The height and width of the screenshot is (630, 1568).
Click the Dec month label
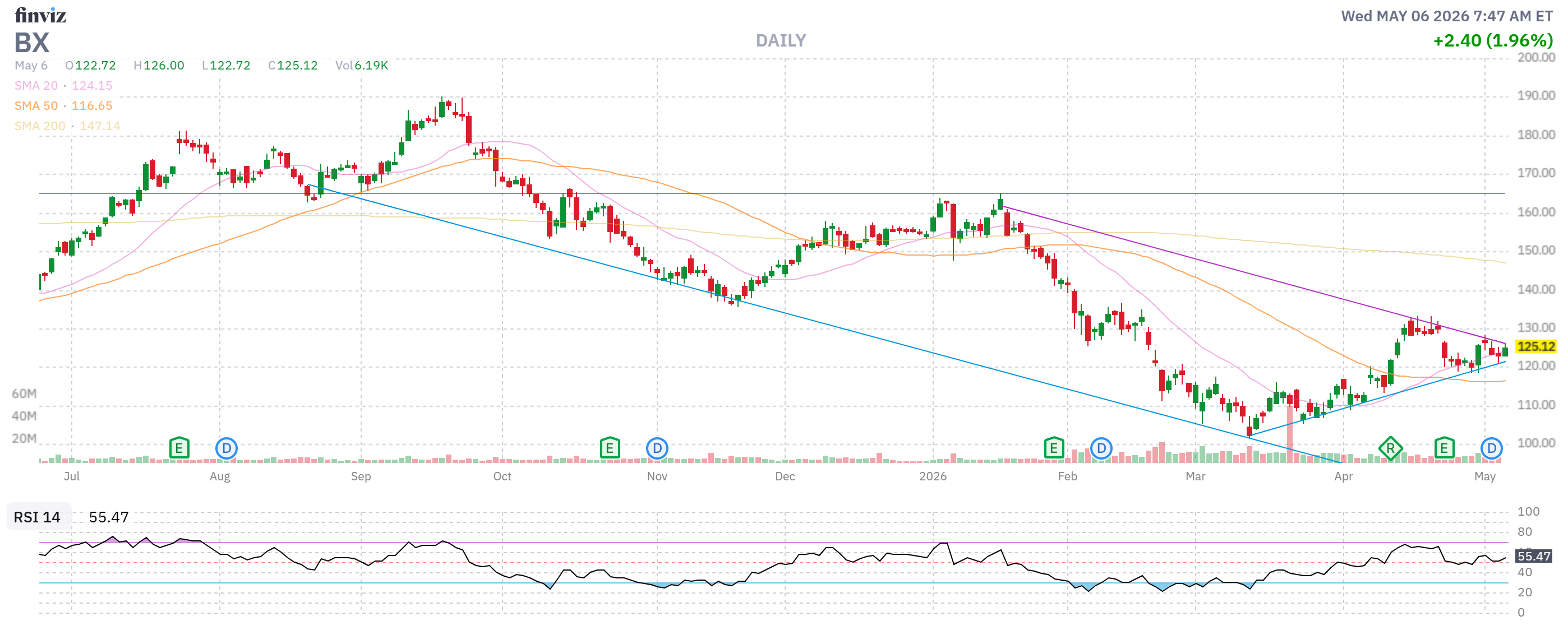(785, 476)
